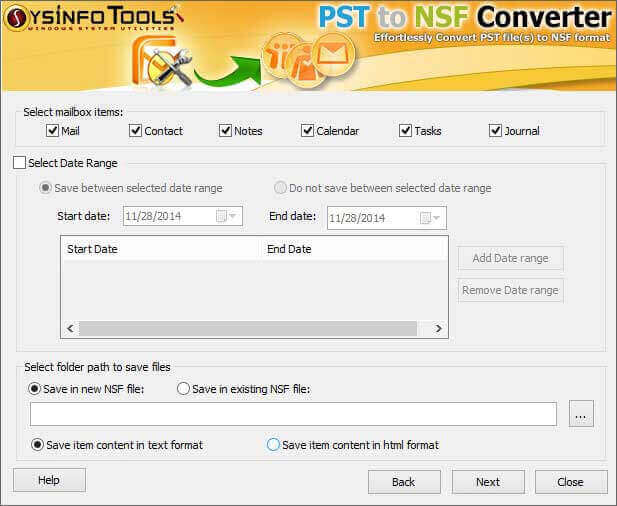The image size is (617, 506).
Task: Click the left scroll arrow in date list
Action: (70, 328)
